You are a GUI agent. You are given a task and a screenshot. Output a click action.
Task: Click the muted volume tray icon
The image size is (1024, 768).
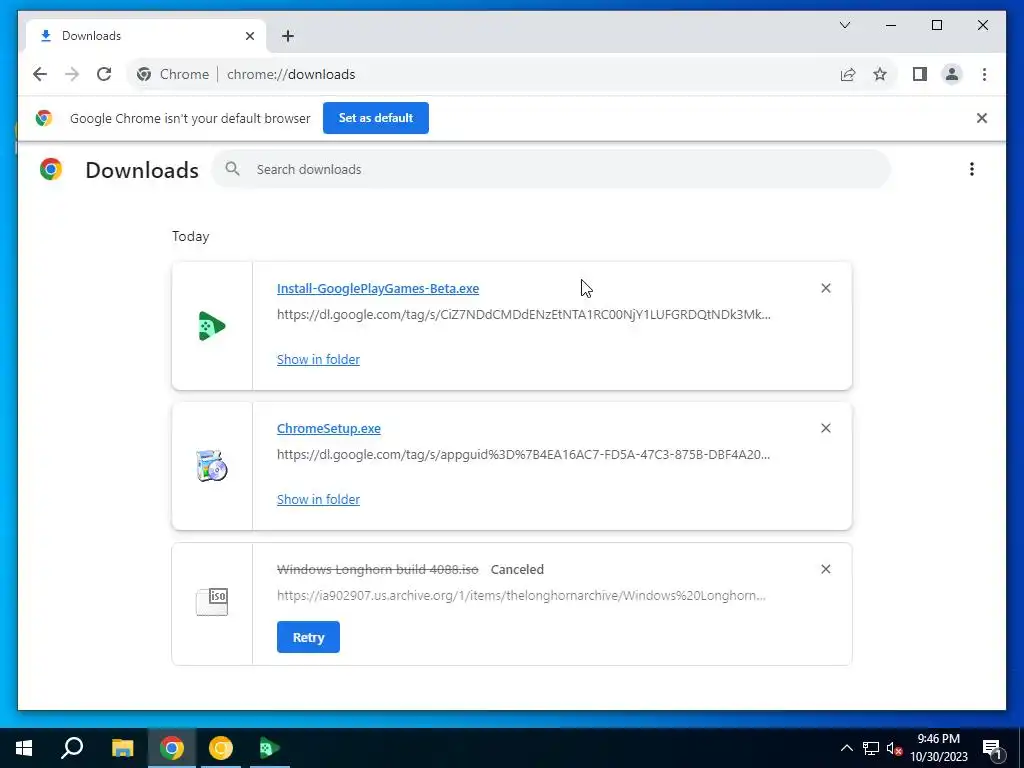pos(894,748)
